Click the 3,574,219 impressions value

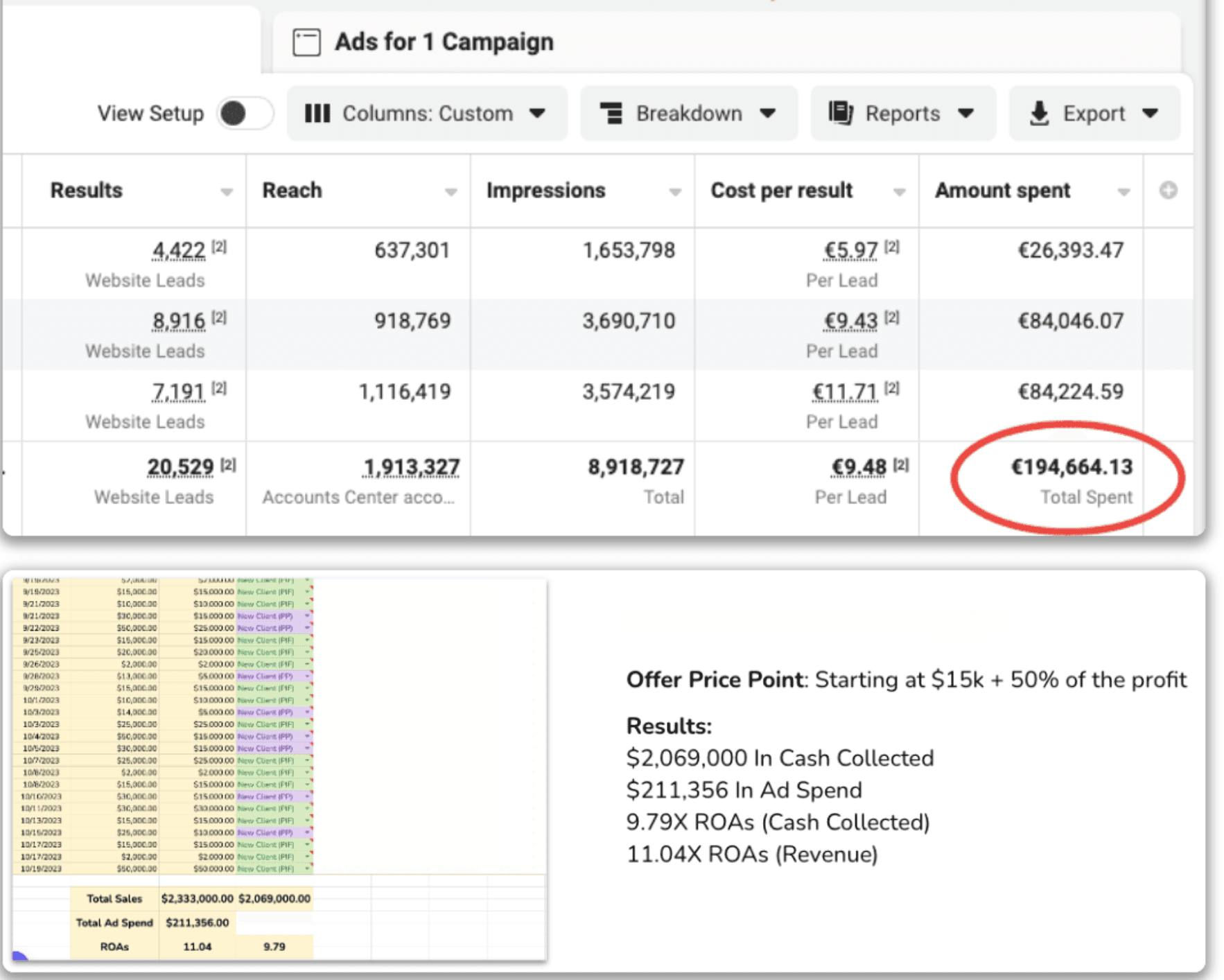click(x=629, y=392)
